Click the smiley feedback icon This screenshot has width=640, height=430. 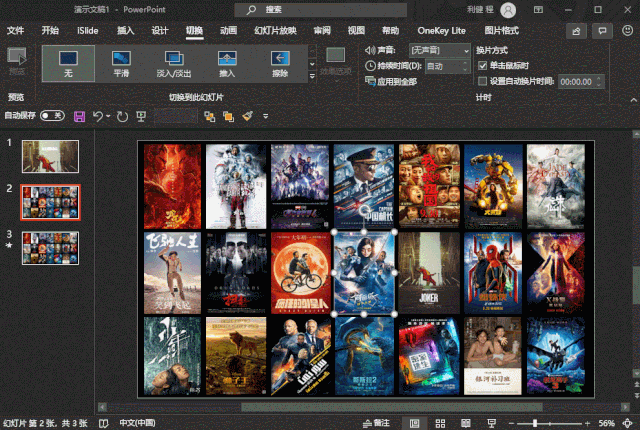coord(627,31)
